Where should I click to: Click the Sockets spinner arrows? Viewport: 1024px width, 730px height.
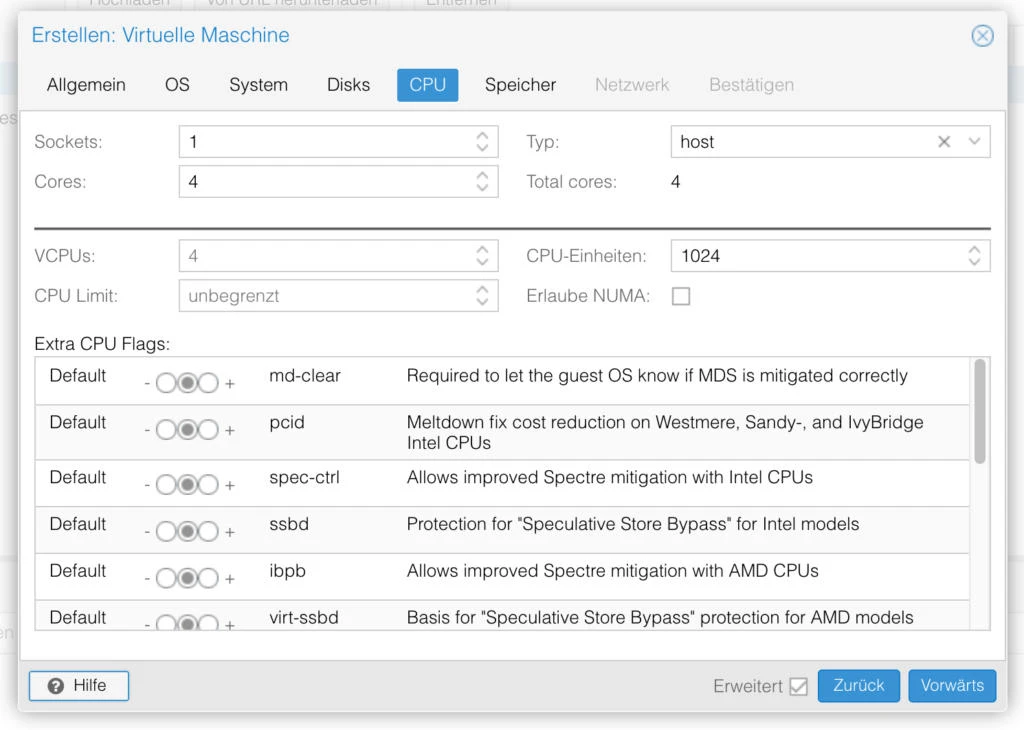click(x=482, y=142)
